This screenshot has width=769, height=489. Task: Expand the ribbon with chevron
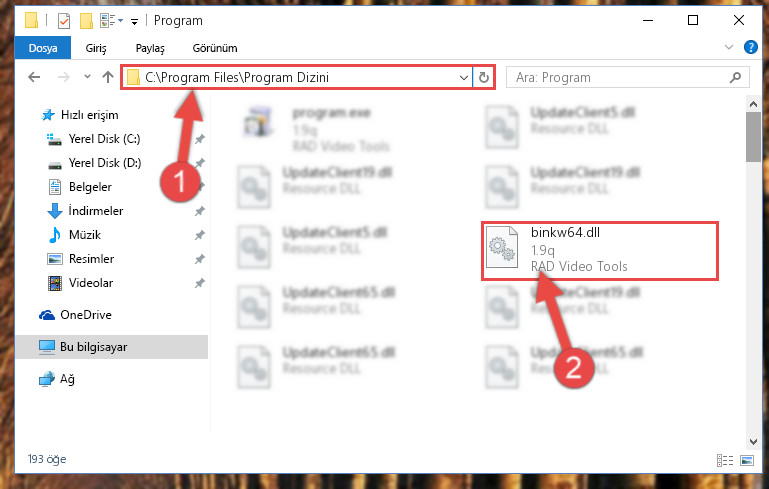729,47
